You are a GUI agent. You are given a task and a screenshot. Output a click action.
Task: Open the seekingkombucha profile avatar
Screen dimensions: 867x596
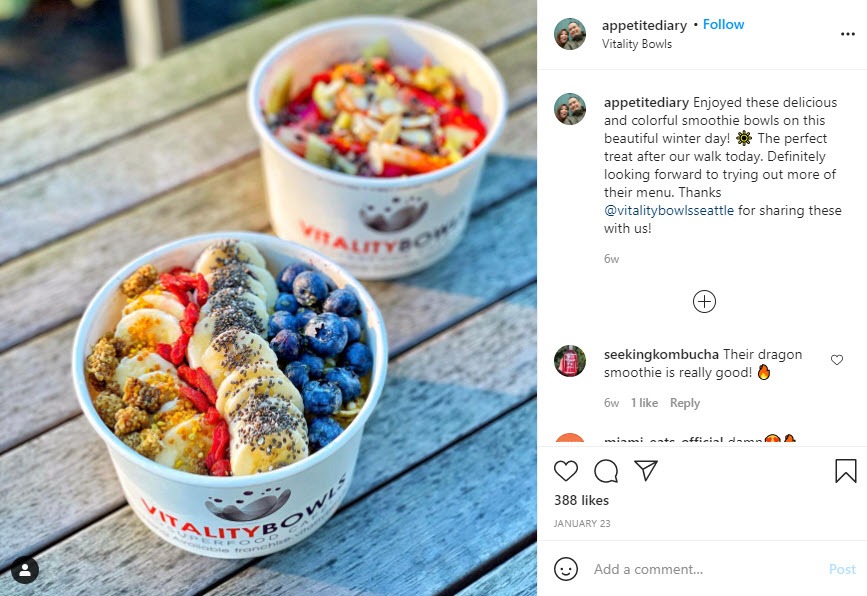pyautogui.click(x=570, y=361)
